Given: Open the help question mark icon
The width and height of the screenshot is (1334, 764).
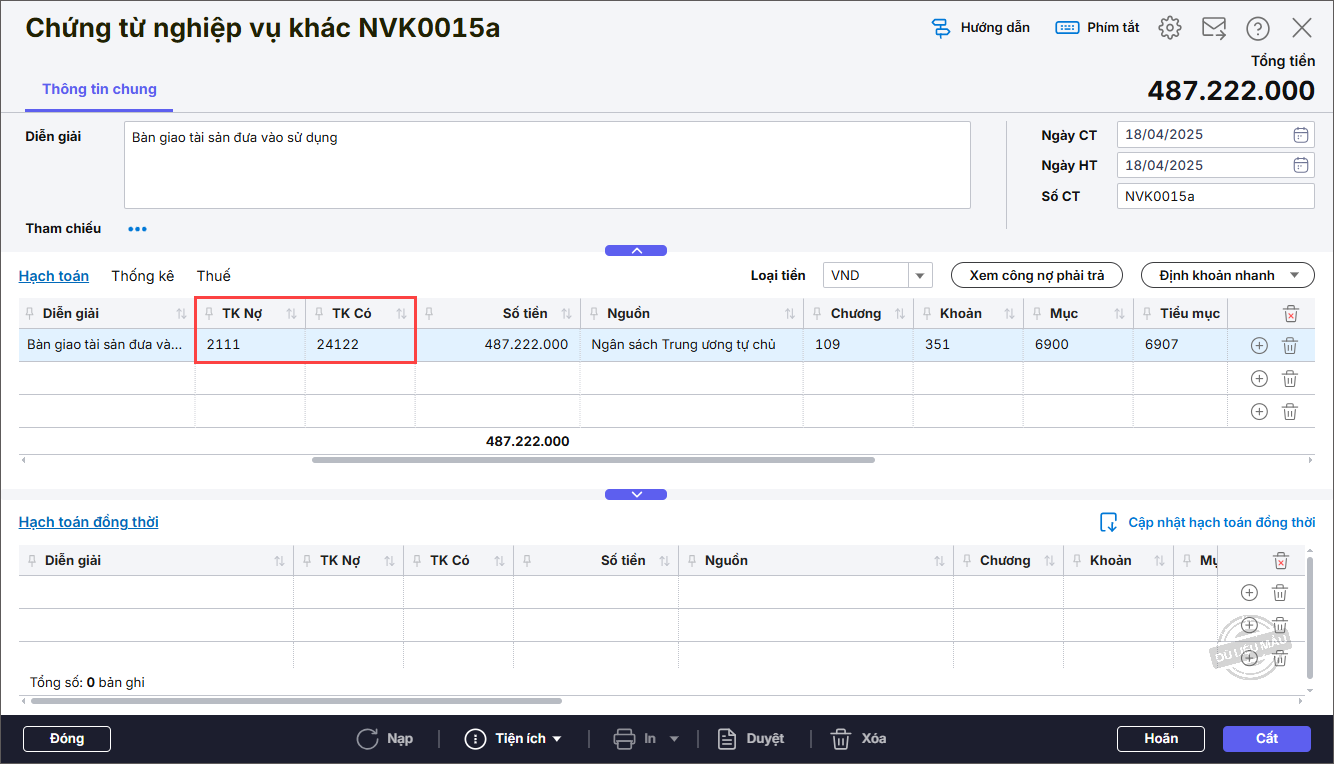Looking at the screenshot, I should (x=1258, y=28).
